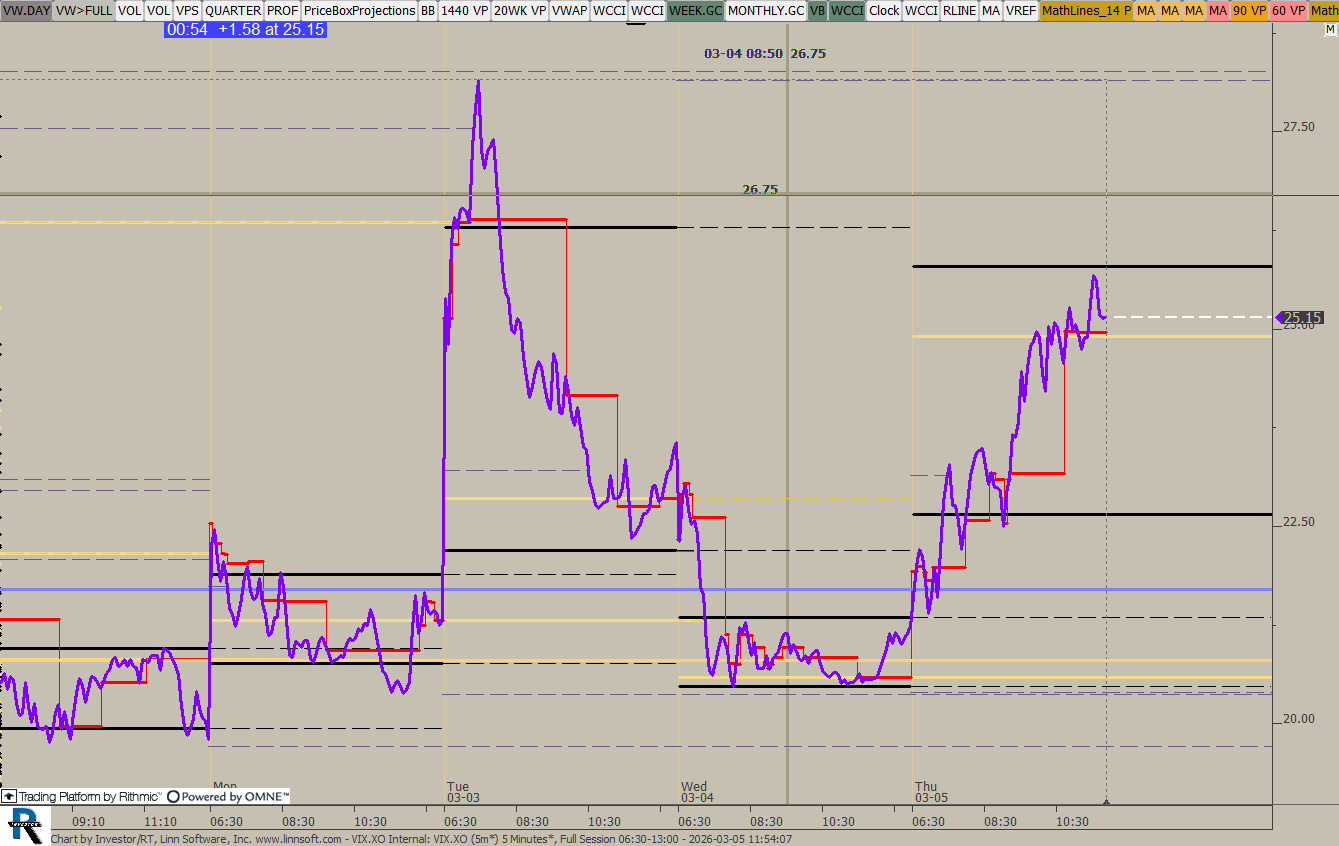Viewport: 1339px width, 846px height.
Task: Select the MONTHLY.GC button
Action: pyautogui.click(x=765, y=11)
